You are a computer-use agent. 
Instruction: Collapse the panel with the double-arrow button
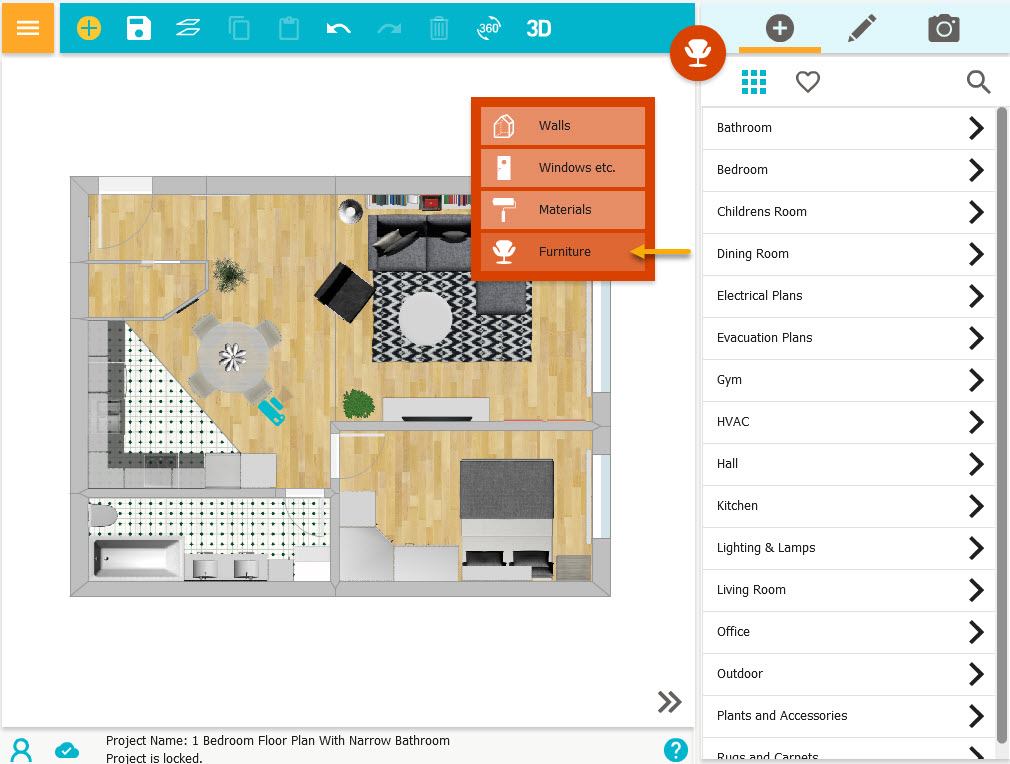tap(669, 701)
